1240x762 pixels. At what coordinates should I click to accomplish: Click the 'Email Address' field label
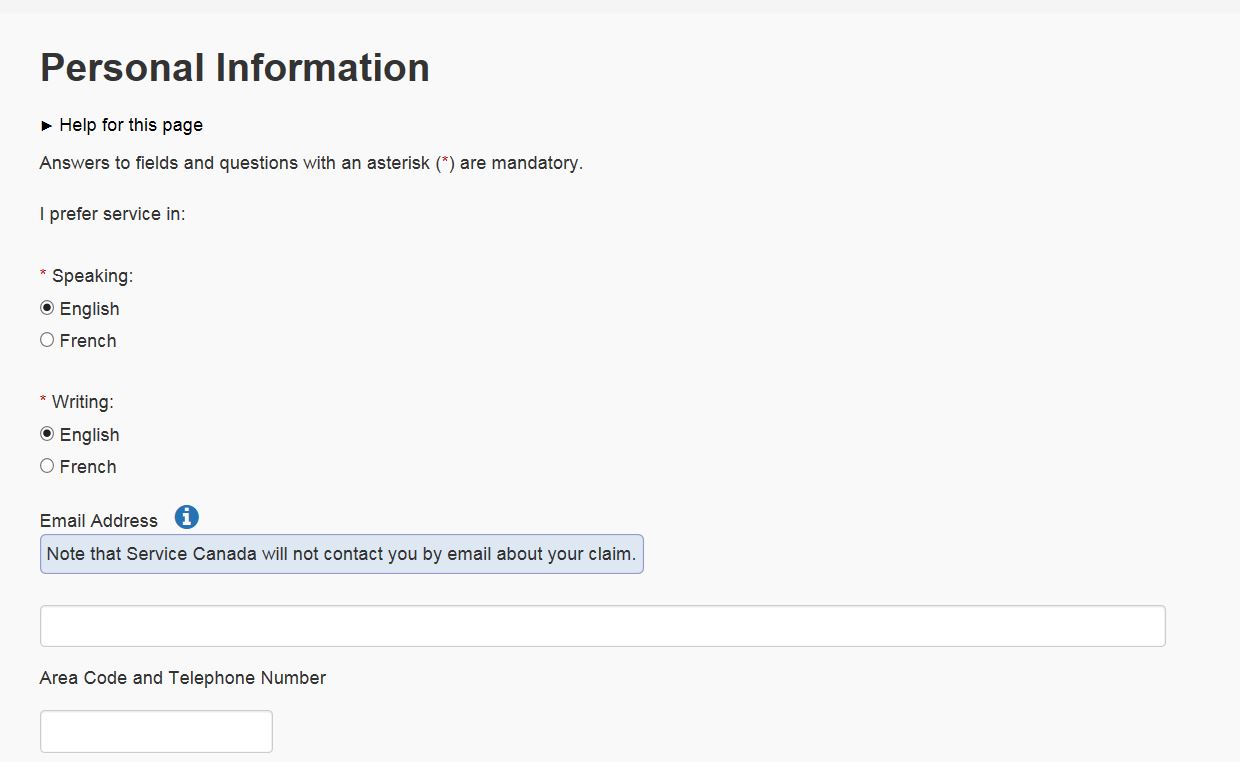pos(99,521)
